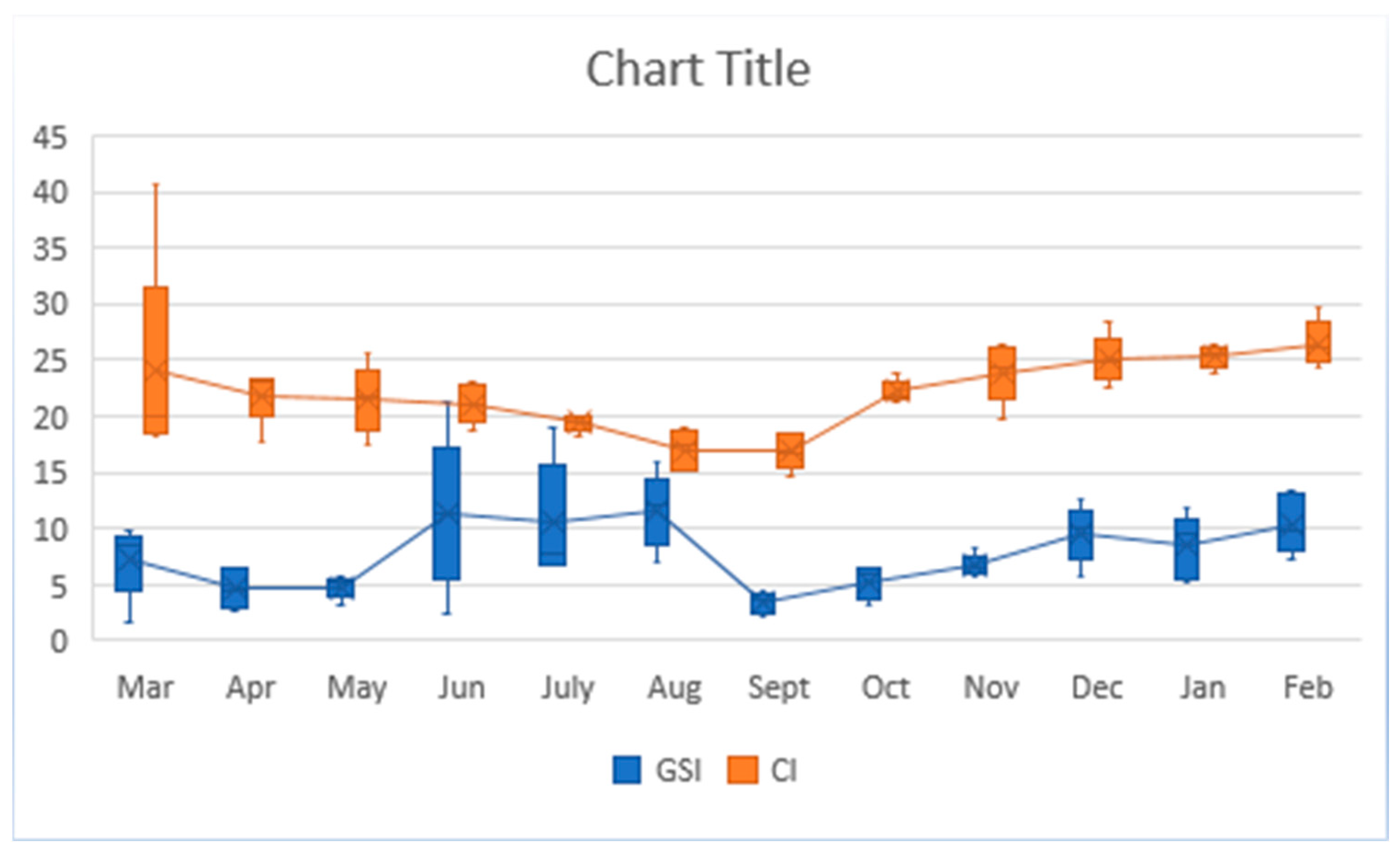Click the CI legend label
This screenshot has width=1400, height=854.
tap(784, 770)
